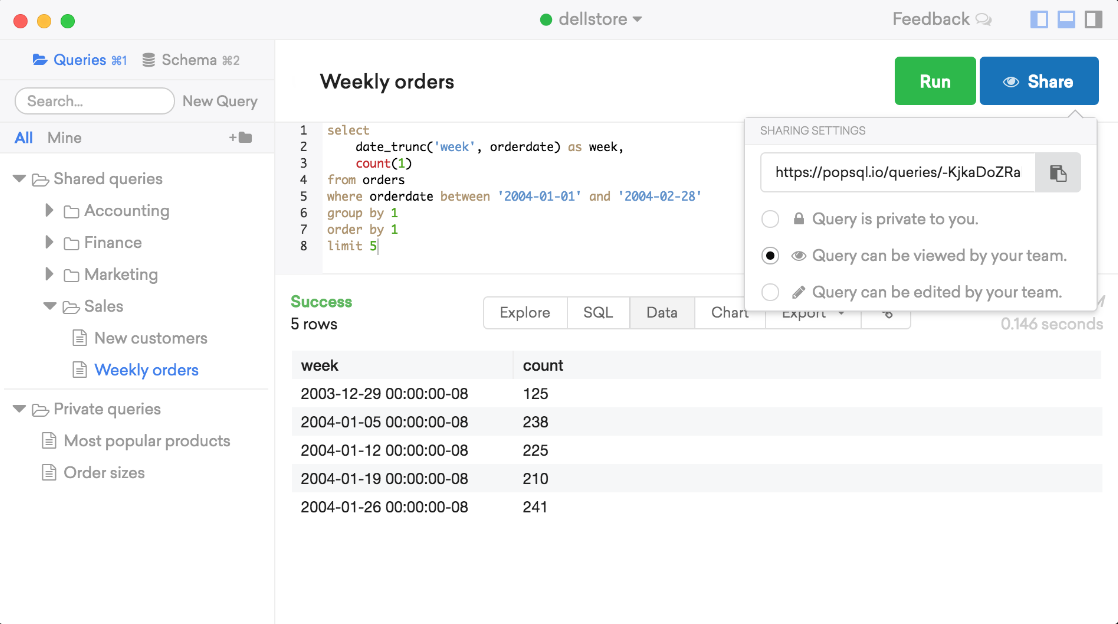Open the Share settings

[1039, 80]
